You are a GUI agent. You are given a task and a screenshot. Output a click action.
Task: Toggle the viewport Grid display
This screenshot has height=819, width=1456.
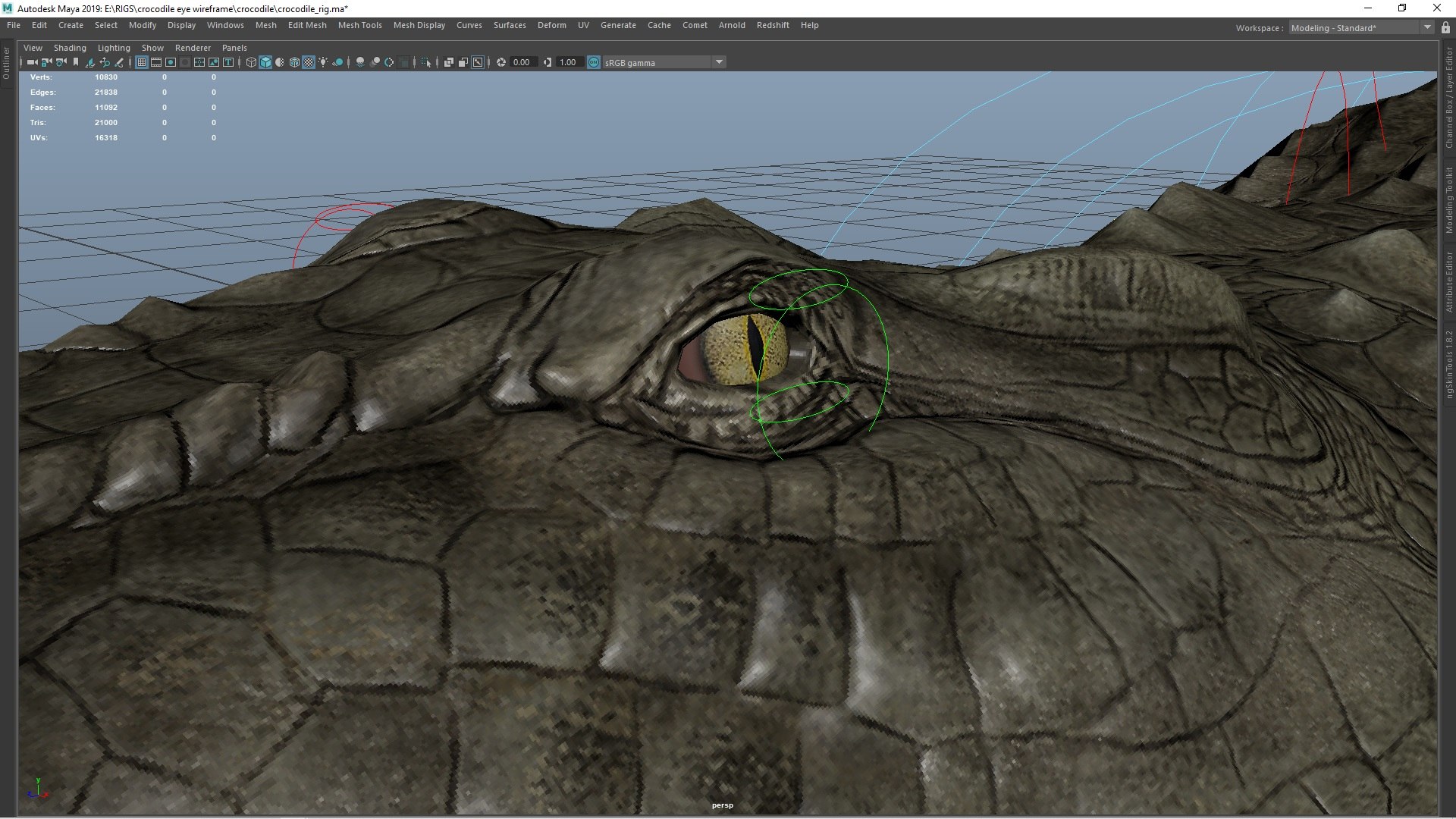click(142, 62)
